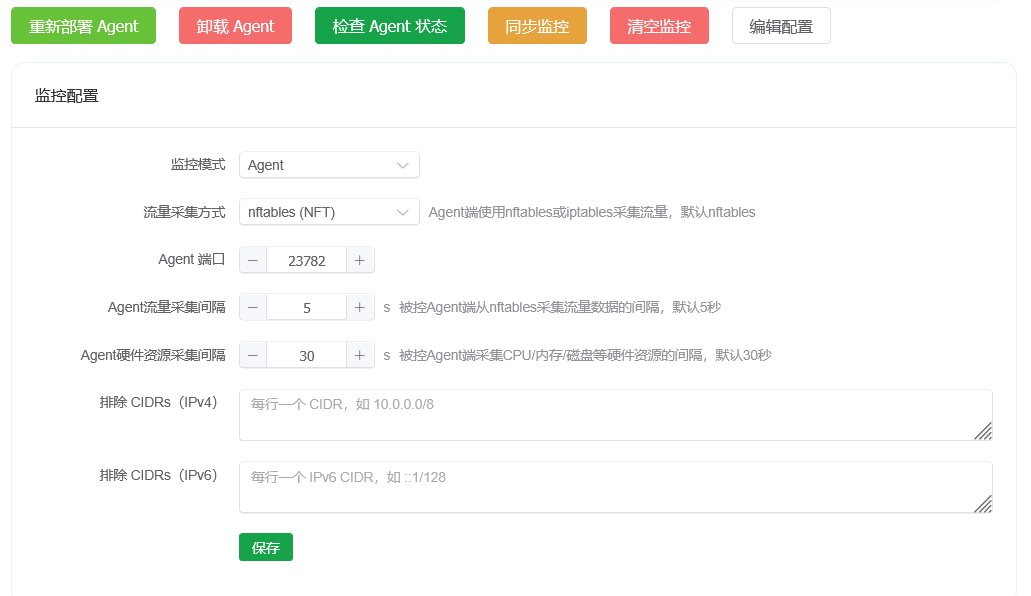This screenshot has width=1031, height=596.
Task: Save configuration with the 保存 button
Action: pos(266,548)
